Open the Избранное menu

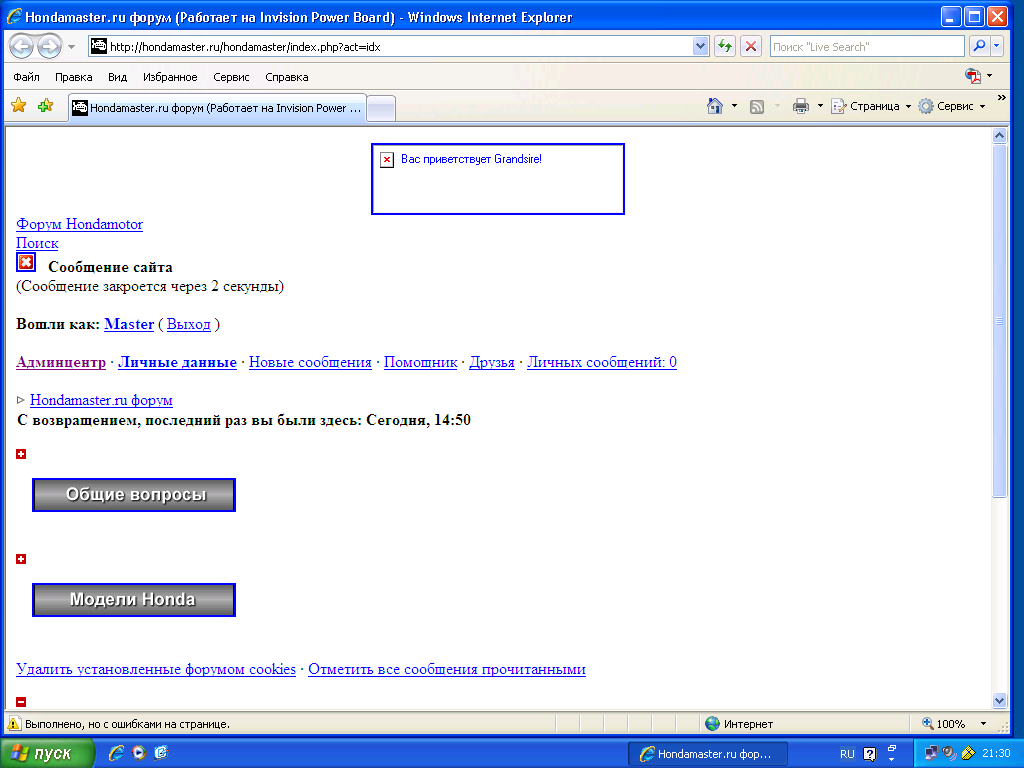(x=170, y=77)
